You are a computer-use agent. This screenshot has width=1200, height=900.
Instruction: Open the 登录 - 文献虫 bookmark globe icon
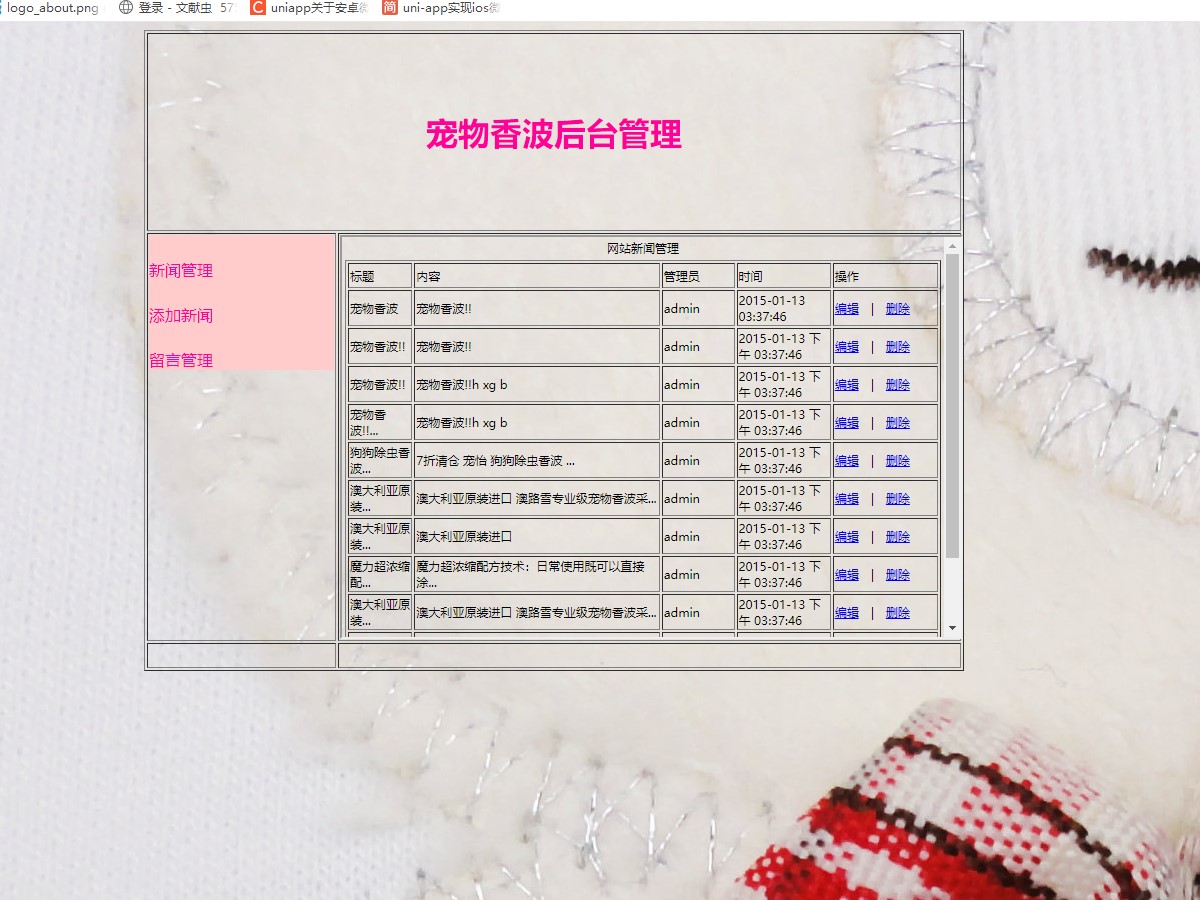pyautogui.click(x=126, y=8)
